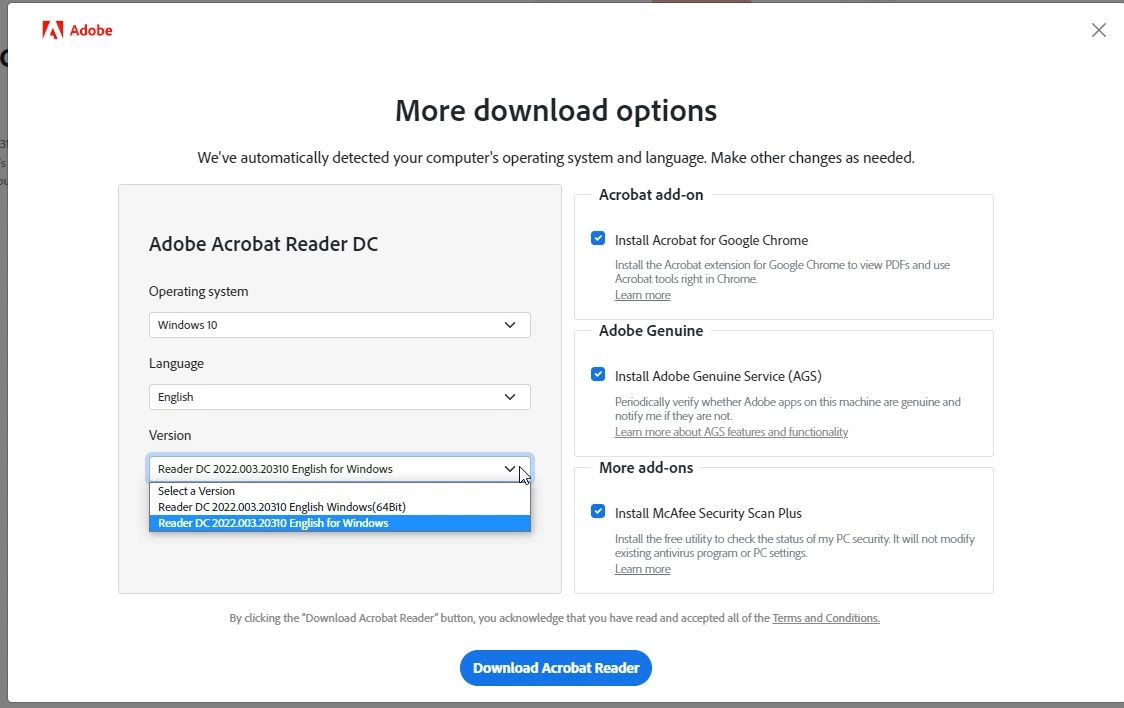This screenshot has height=708, width=1124.
Task: Click the 'Version' label
Action: 170,435
